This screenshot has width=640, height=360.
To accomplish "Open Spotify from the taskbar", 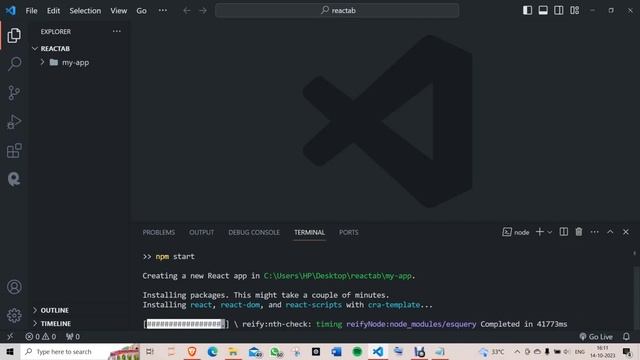I will point(357,351).
